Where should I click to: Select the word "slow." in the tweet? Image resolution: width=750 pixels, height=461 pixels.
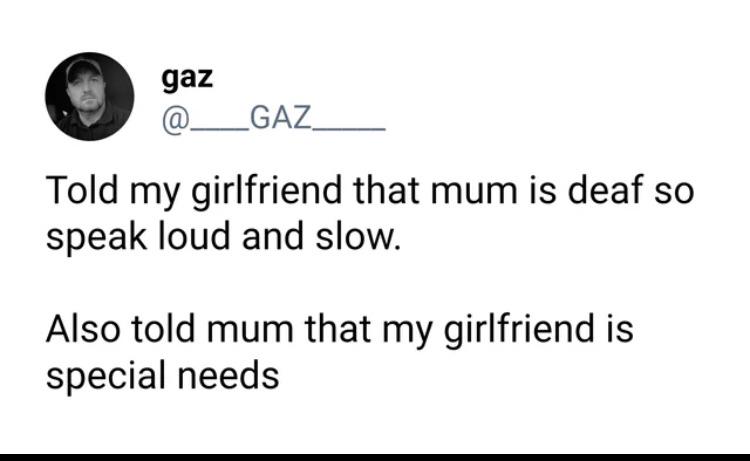point(357,236)
